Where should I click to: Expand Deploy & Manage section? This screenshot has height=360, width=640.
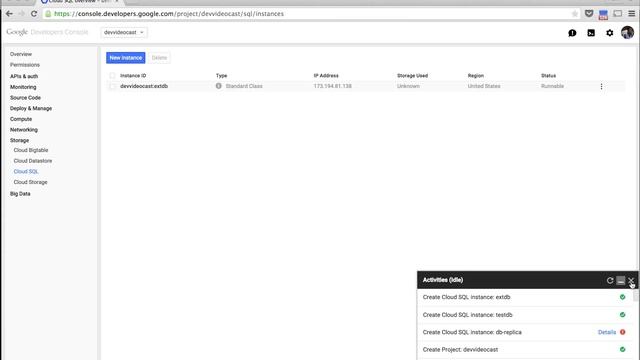pos(31,108)
